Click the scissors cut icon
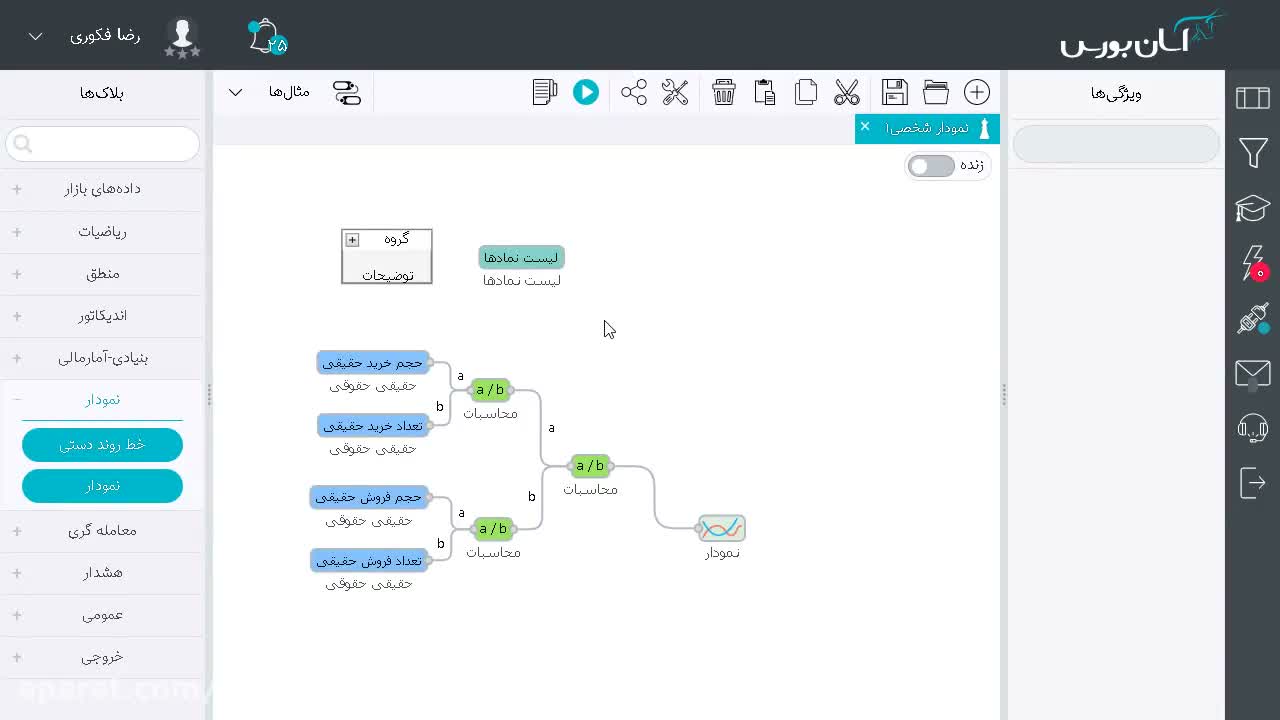This screenshot has height=720, width=1280. coord(847,92)
